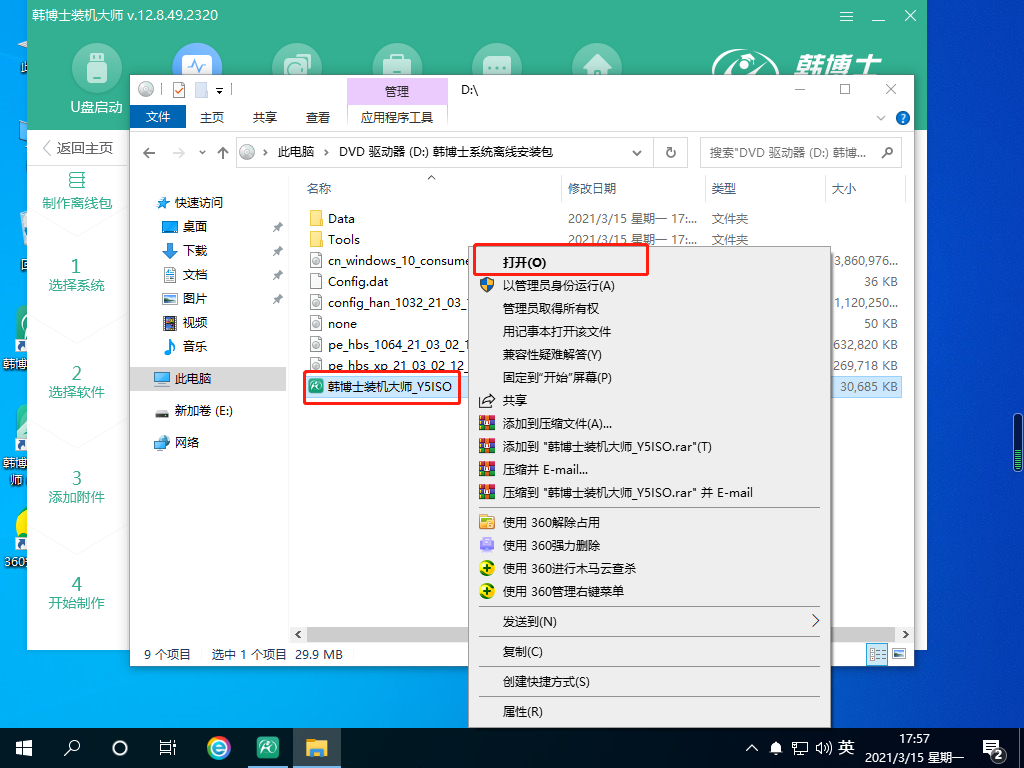Expand the address bar history dropdown
Image resolution: width=1024 pixels, height=768 pixels.
pos(637,153)
